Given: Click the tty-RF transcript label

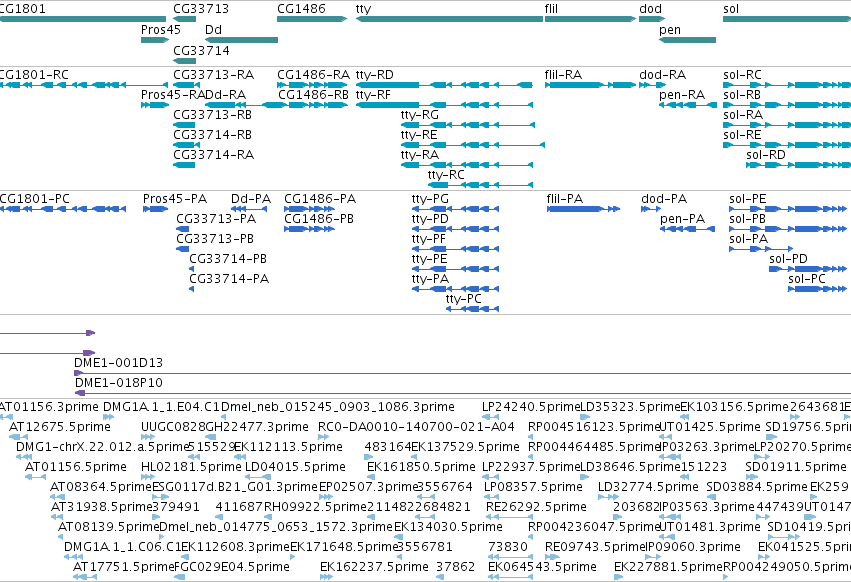Looking at the screenshot, I should point(373,94).
